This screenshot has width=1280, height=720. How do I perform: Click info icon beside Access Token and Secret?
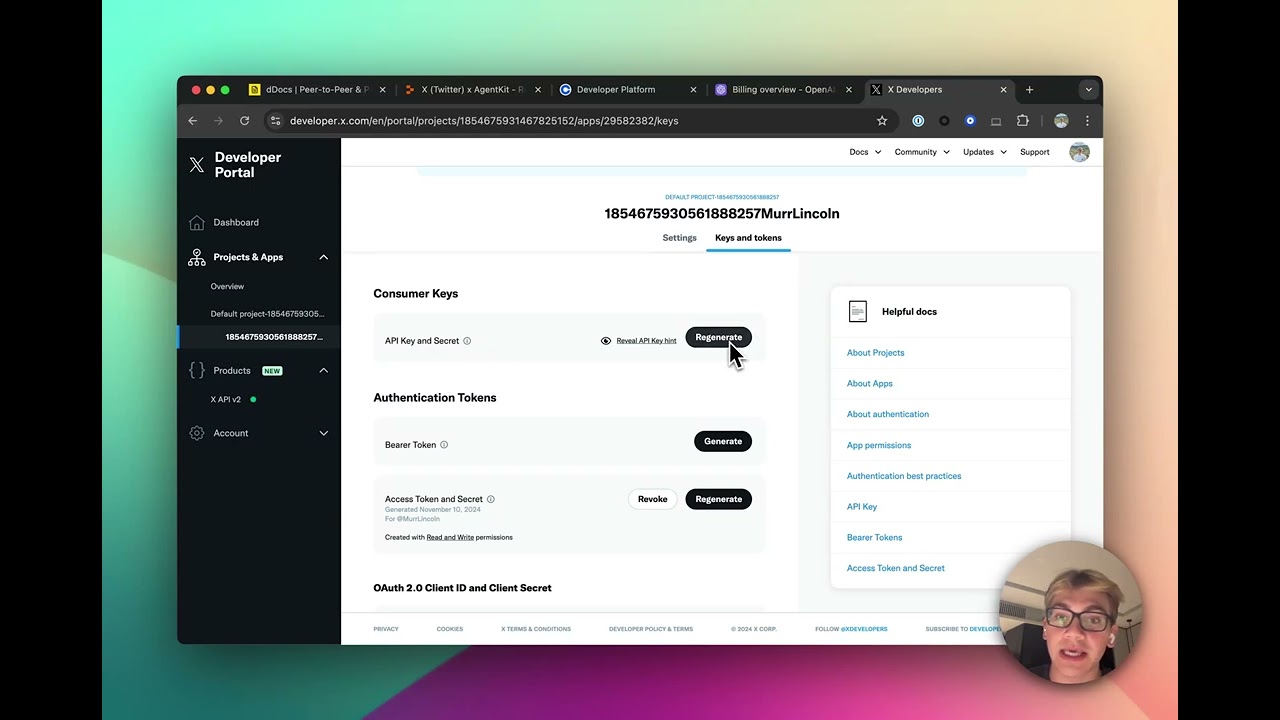tap(490, 499)
